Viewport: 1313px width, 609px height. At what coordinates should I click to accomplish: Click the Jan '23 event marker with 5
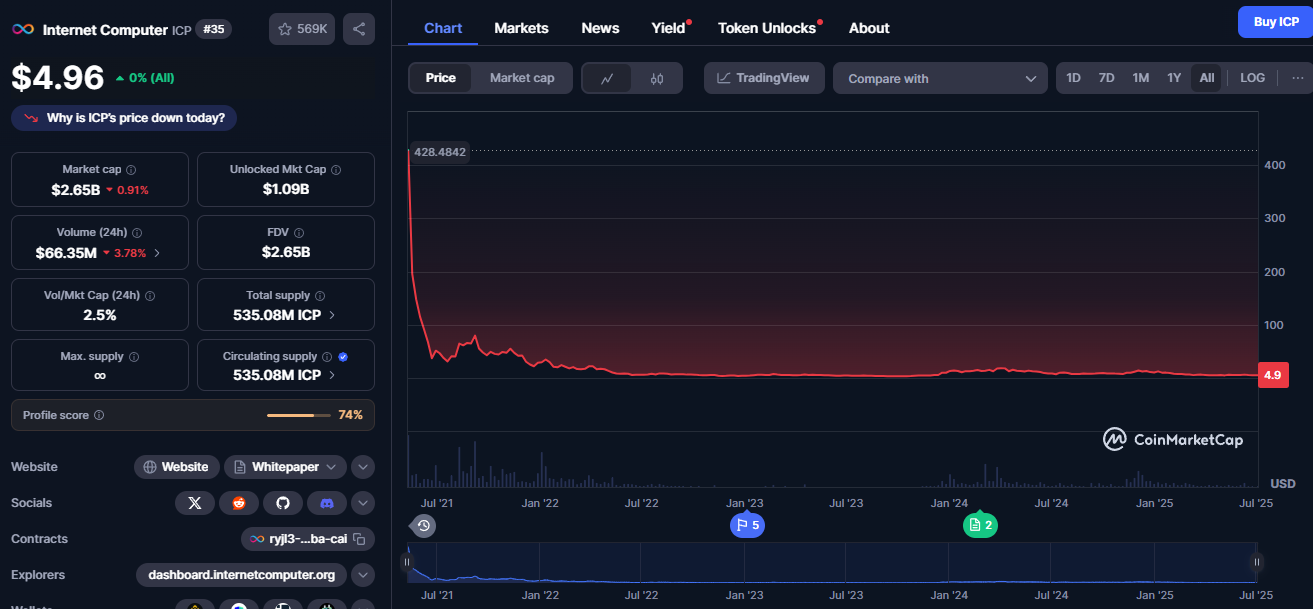tap(747, 525)
